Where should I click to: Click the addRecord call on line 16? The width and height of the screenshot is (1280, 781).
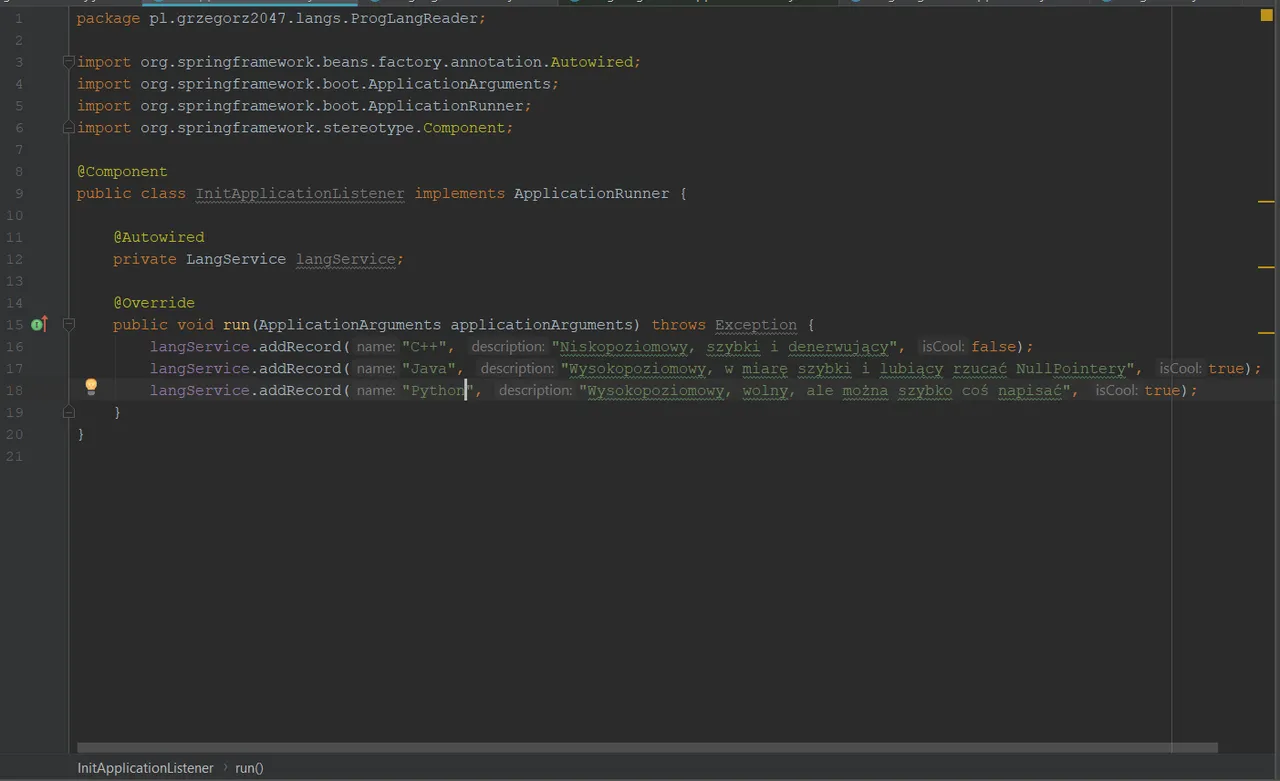click(300, 346)
